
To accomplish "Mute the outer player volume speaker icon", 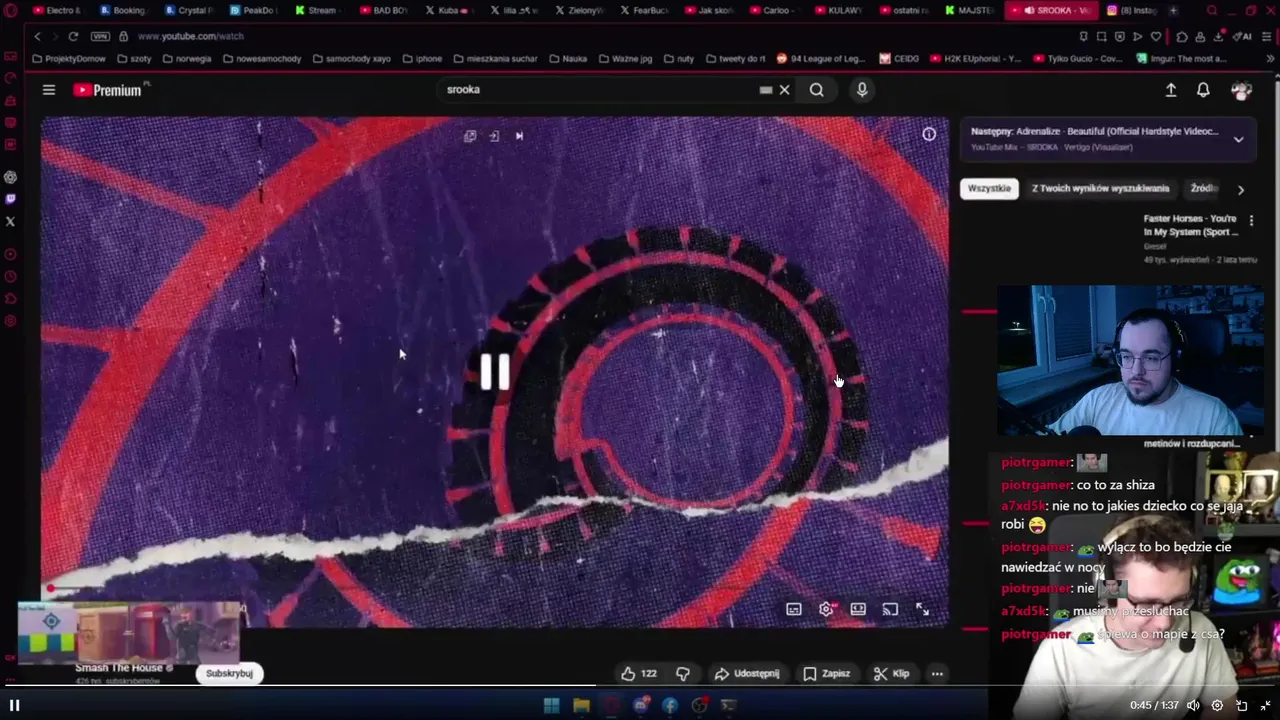I will [1192, 705].
